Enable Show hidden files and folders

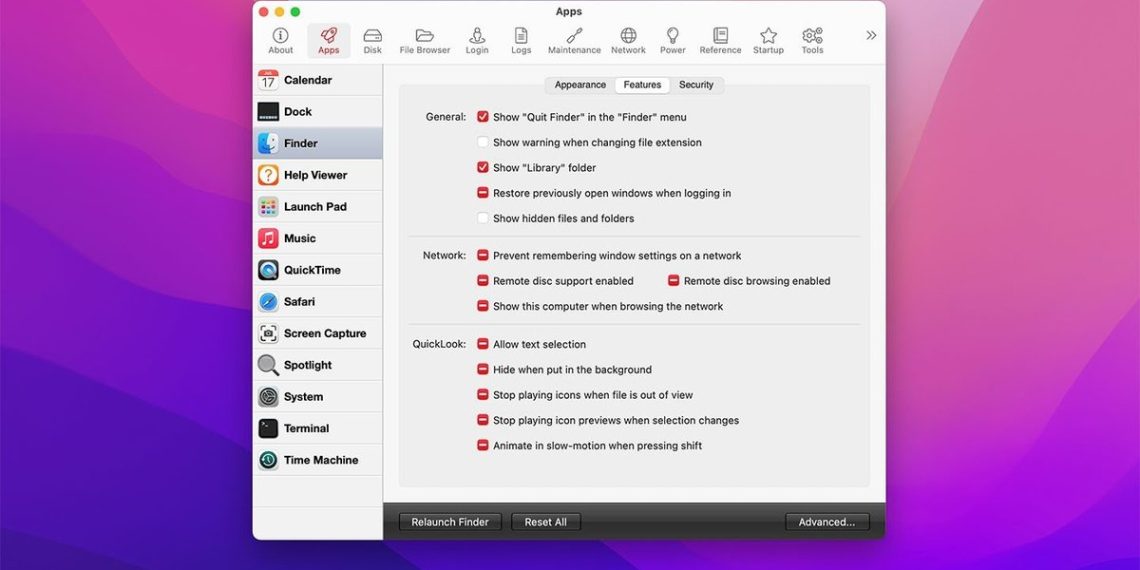pos(483,218)
